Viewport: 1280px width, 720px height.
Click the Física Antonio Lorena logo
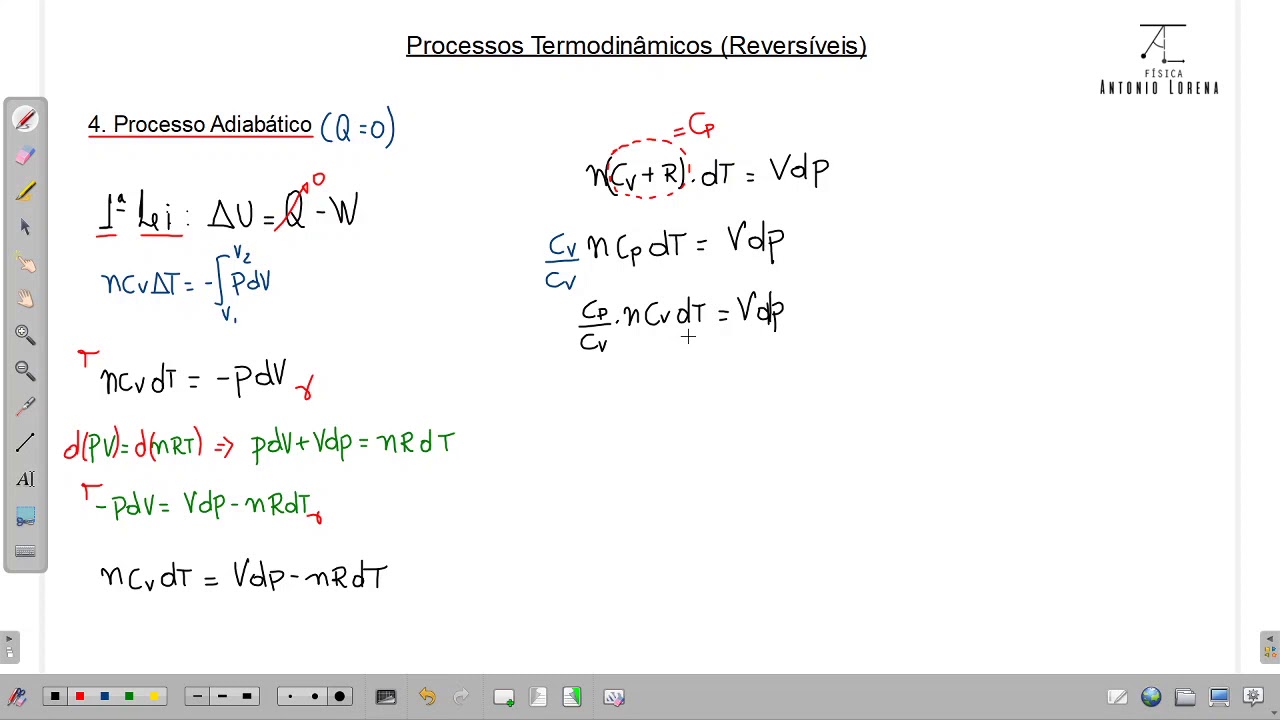click(x=1160, y=60)
